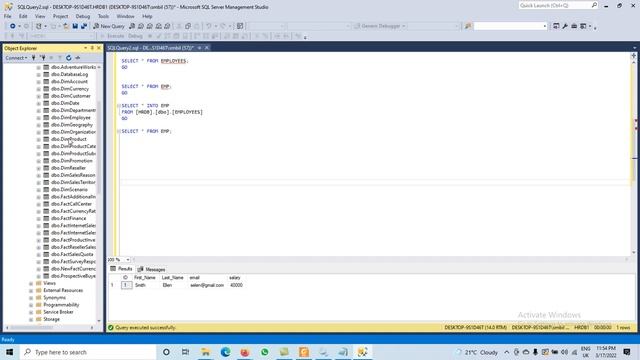Click the Undo icon in the toolbar
640x360 pixels.
click(209, 26)
